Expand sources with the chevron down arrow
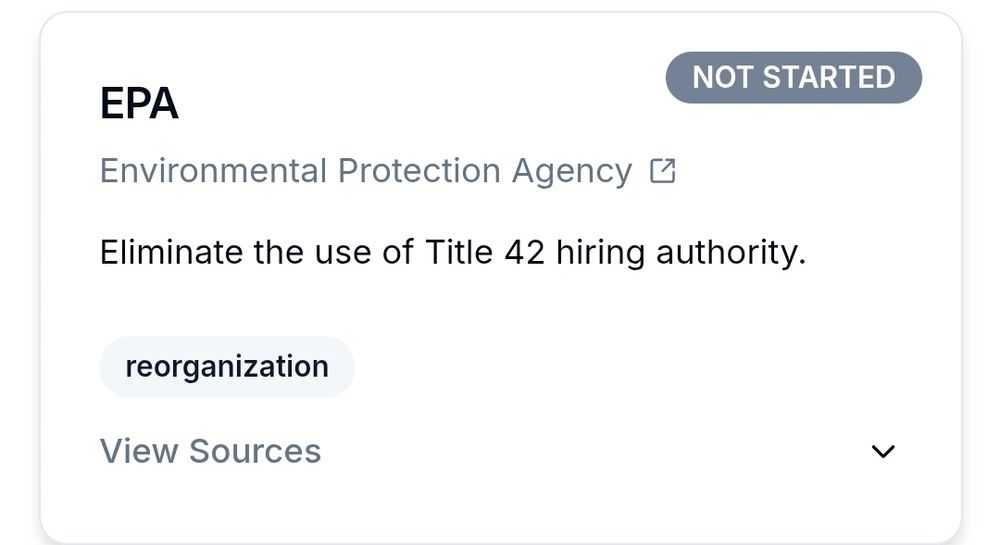Image resolution: width=1000 pixels, height=545 pixels. point(883,451)
